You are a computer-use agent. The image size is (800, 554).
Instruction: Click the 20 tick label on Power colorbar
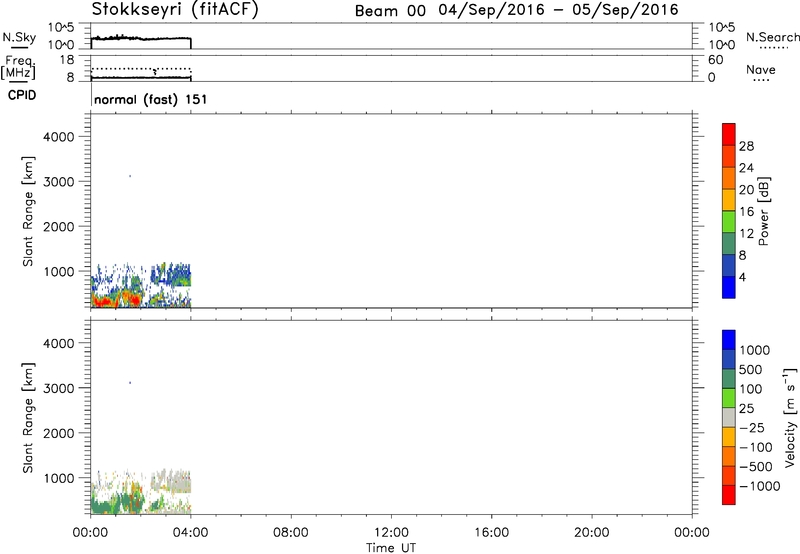click(746, 190)
